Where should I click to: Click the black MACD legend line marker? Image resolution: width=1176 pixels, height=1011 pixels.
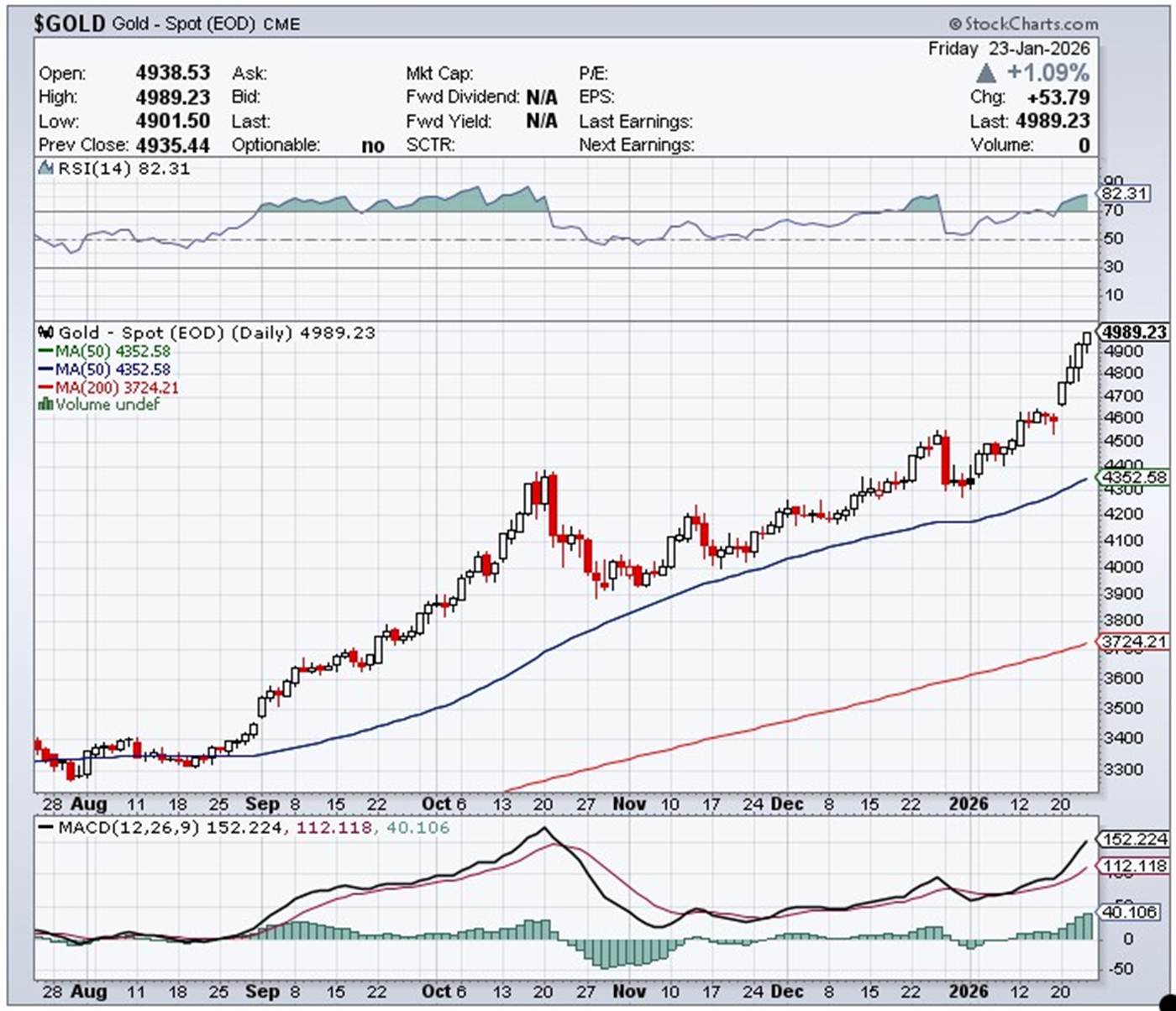coord(46,828)
